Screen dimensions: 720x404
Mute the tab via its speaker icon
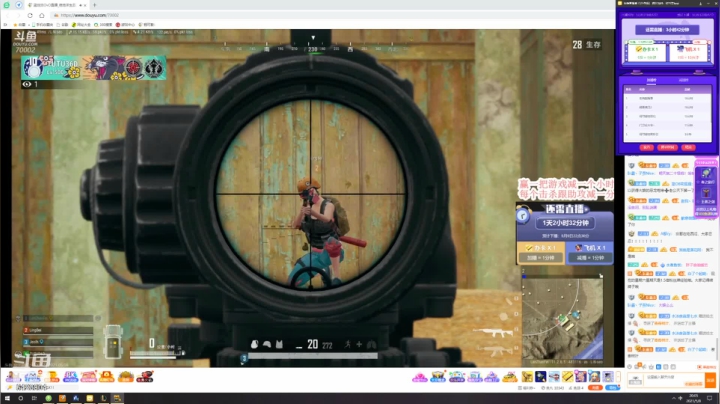point(80,5)
